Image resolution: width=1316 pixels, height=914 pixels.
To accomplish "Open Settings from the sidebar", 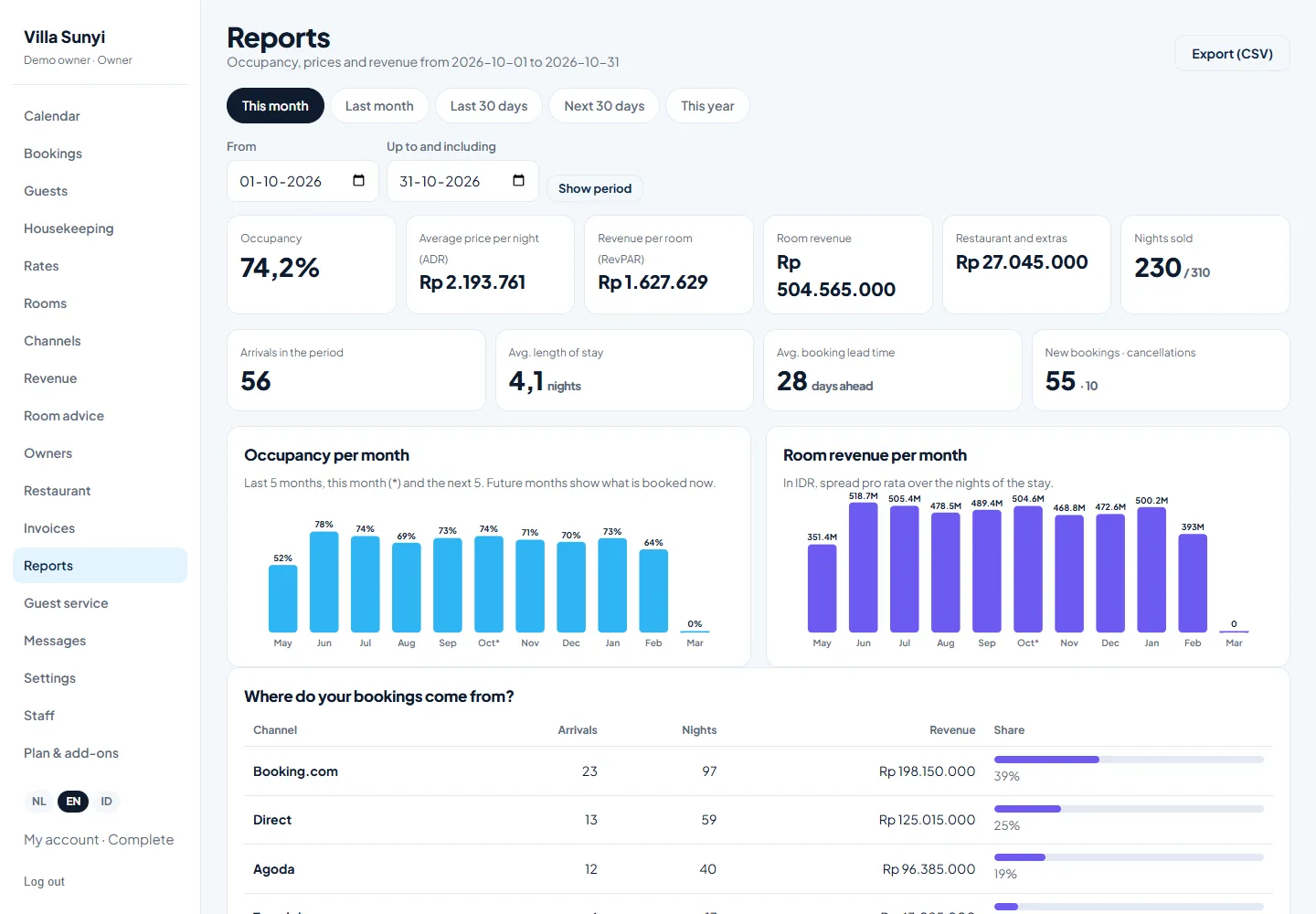I will pos(101,678).
